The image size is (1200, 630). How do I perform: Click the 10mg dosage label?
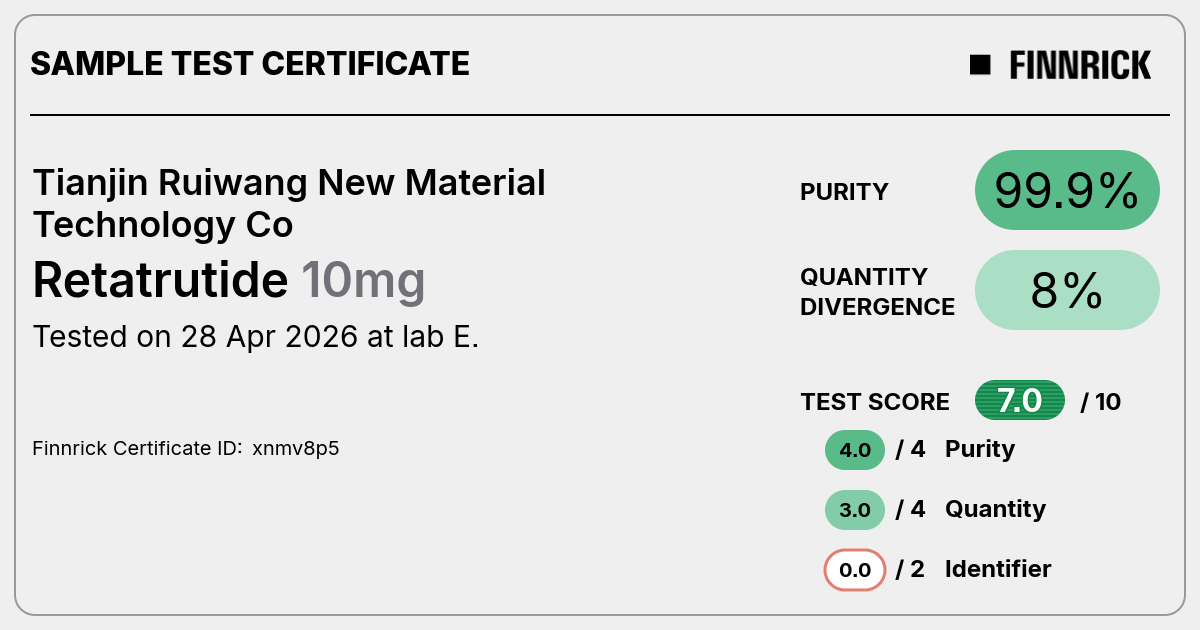pos(363,282)
